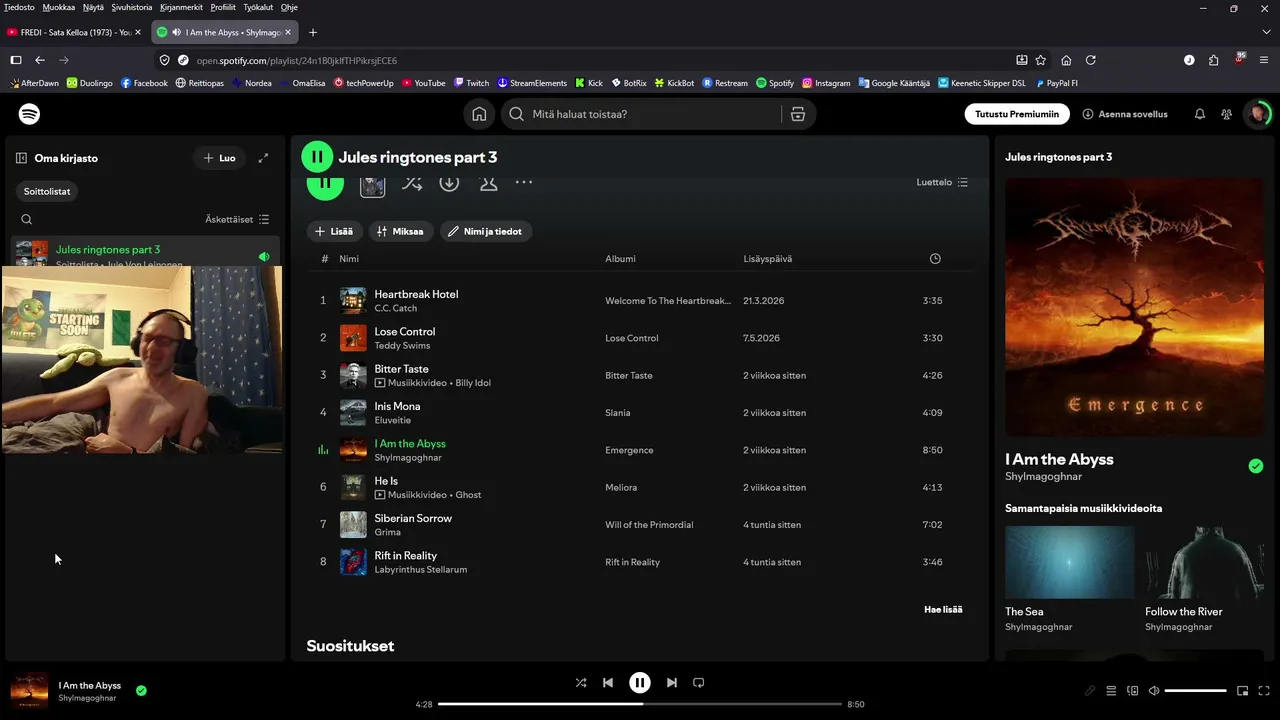The height and width of the screenshot is (720, 1280).
Task: Switch to the FREDI YouTube tab
Action: click(x=75, y=32)
